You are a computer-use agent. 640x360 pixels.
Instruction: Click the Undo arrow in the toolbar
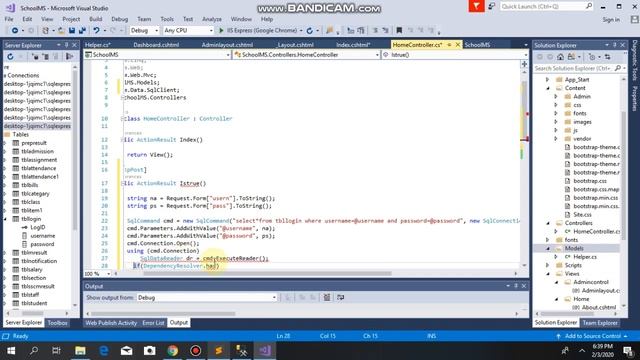pyautogui.click(x=96, y=31)
